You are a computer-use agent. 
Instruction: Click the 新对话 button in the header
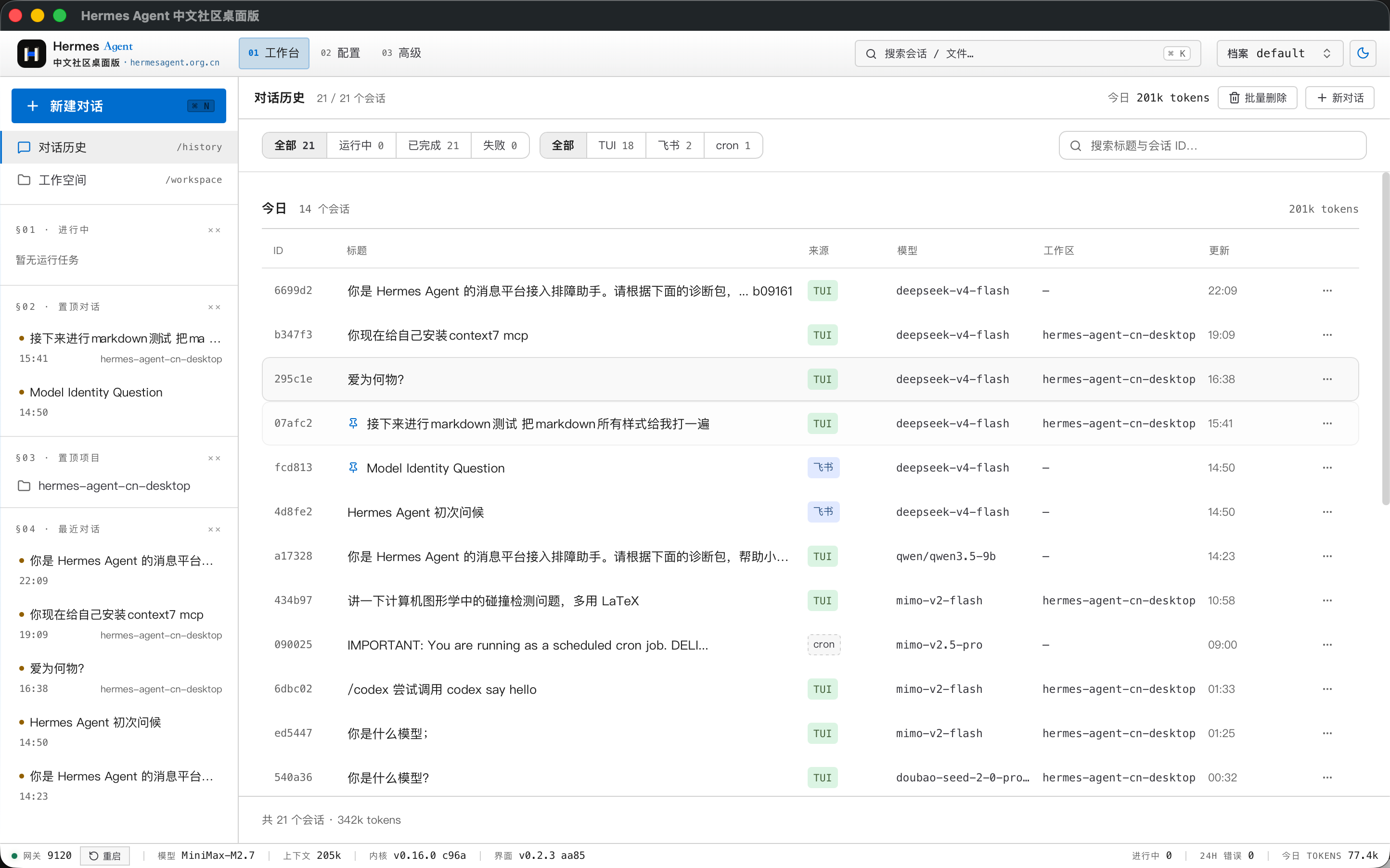click(x=1339, y=98)
